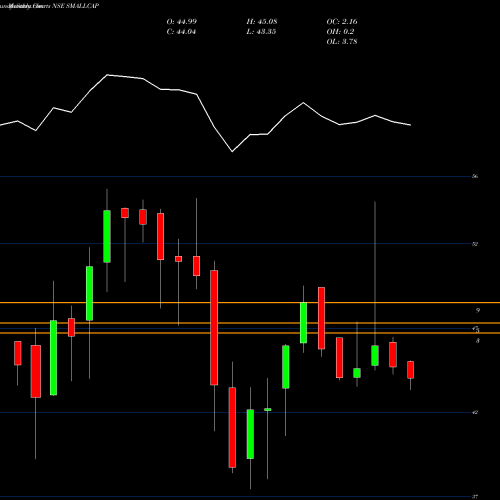Click the lone thin green doji candle body

(268, 409)
